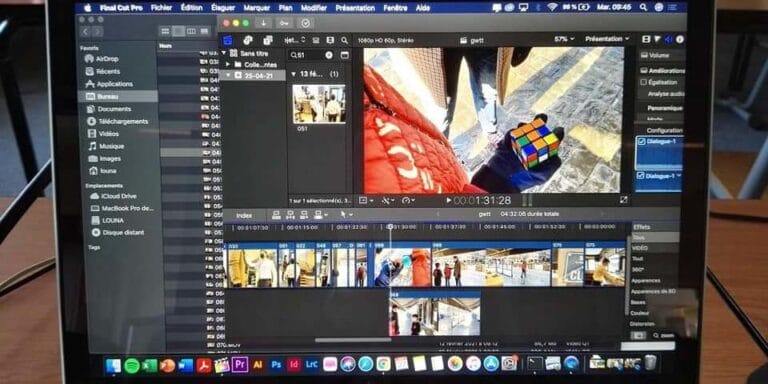Click the import media arrow icon
Image resolution: width=768 pixels, height=384 pixels.
(264, 23)
